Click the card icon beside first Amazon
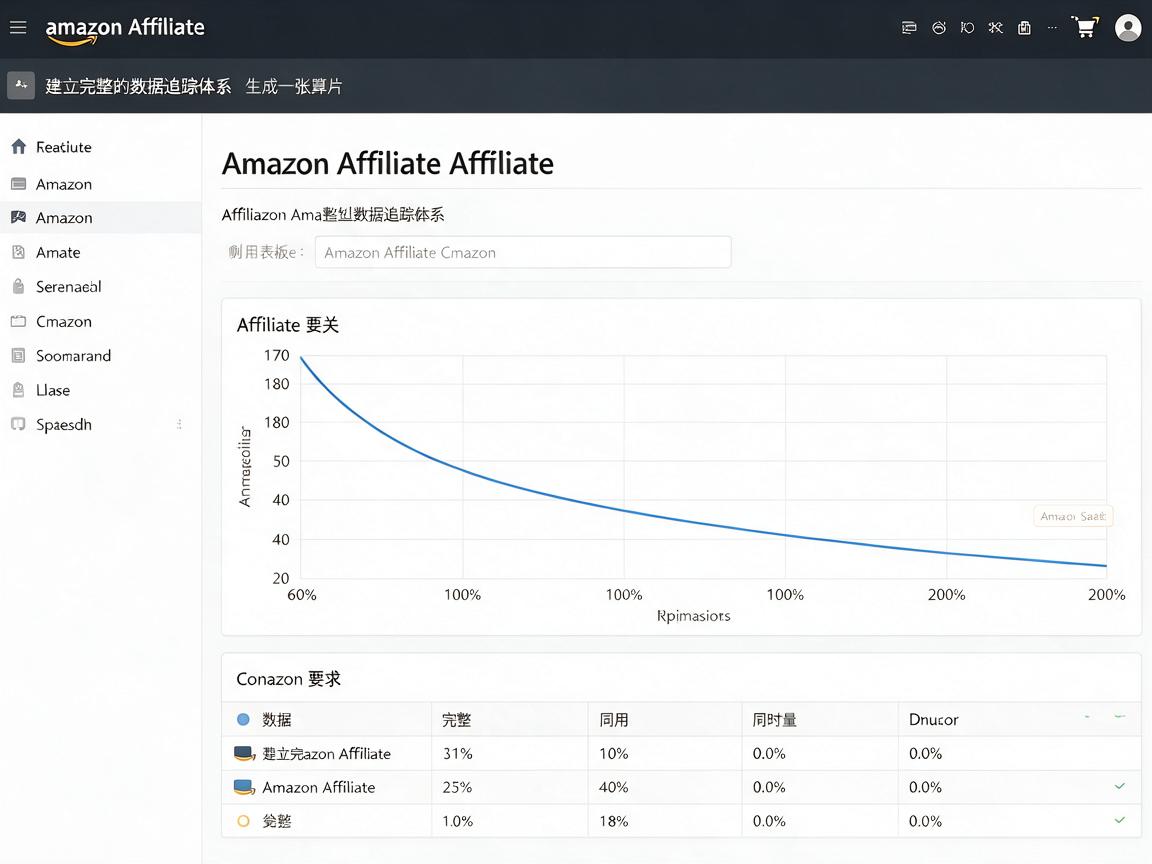 coord(19,184)
